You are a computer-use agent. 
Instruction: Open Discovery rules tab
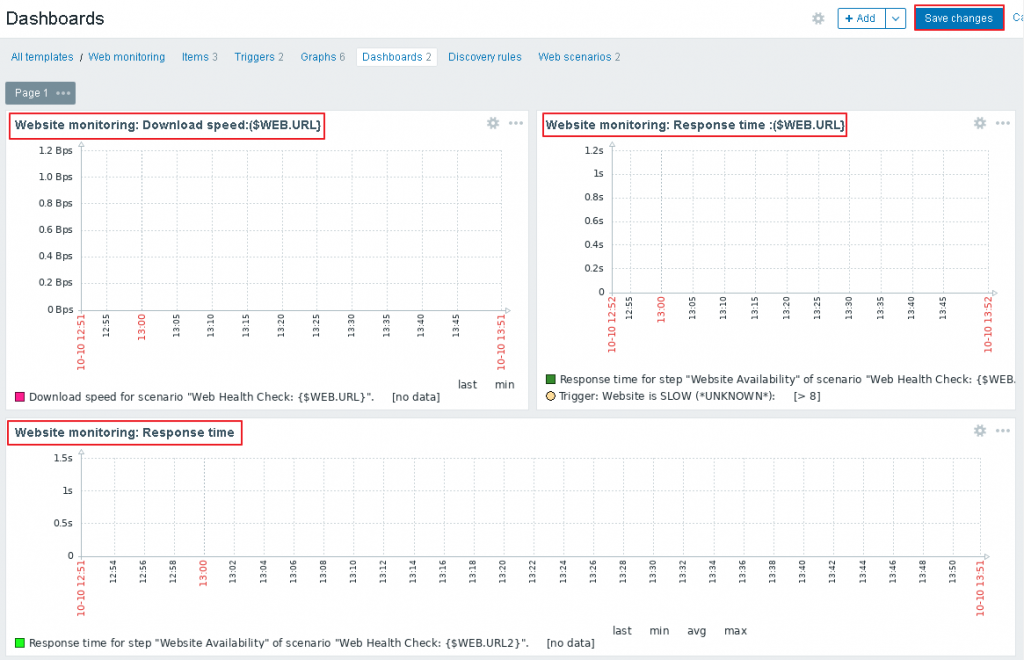point(485,57)
